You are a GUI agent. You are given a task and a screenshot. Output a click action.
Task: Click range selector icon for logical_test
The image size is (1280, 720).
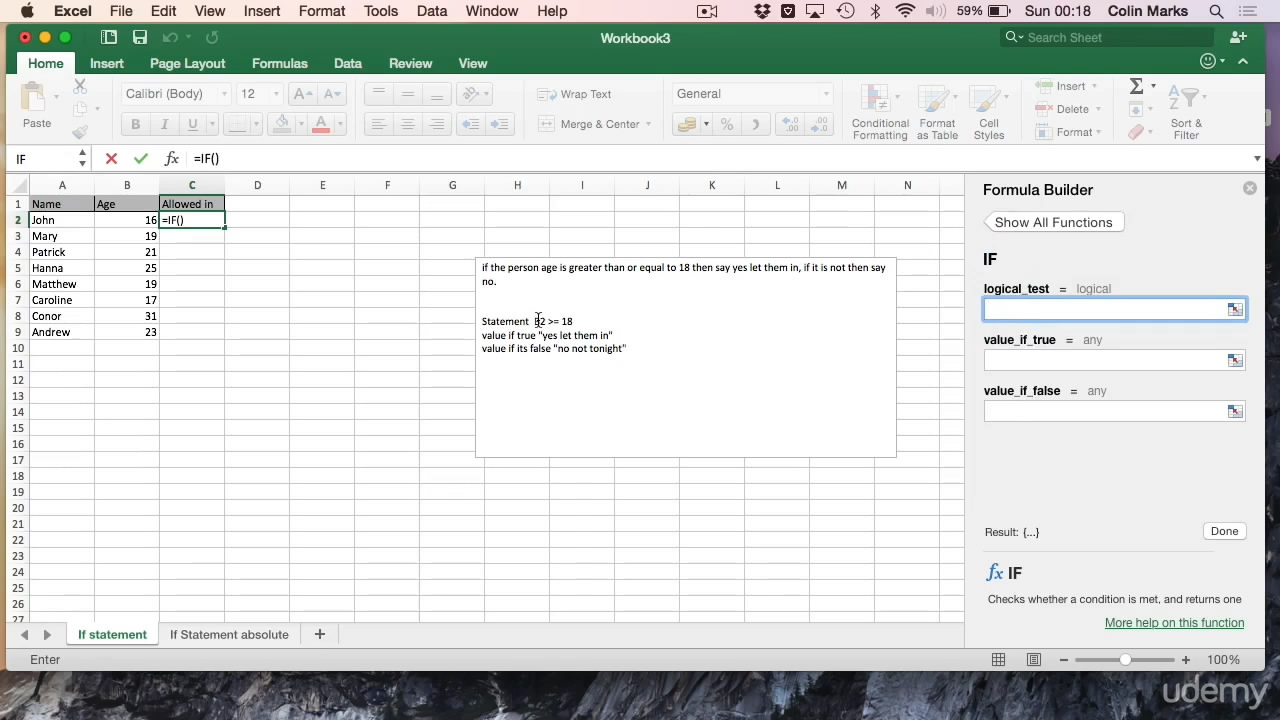tap(1235, 309)
